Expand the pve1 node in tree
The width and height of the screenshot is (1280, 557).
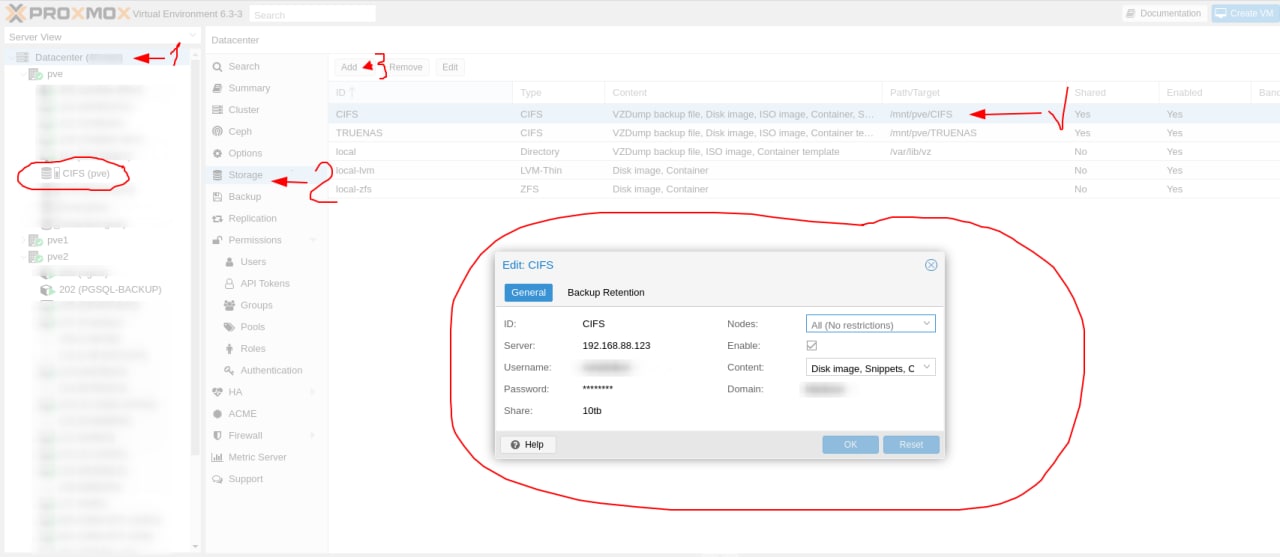[23, 240]
